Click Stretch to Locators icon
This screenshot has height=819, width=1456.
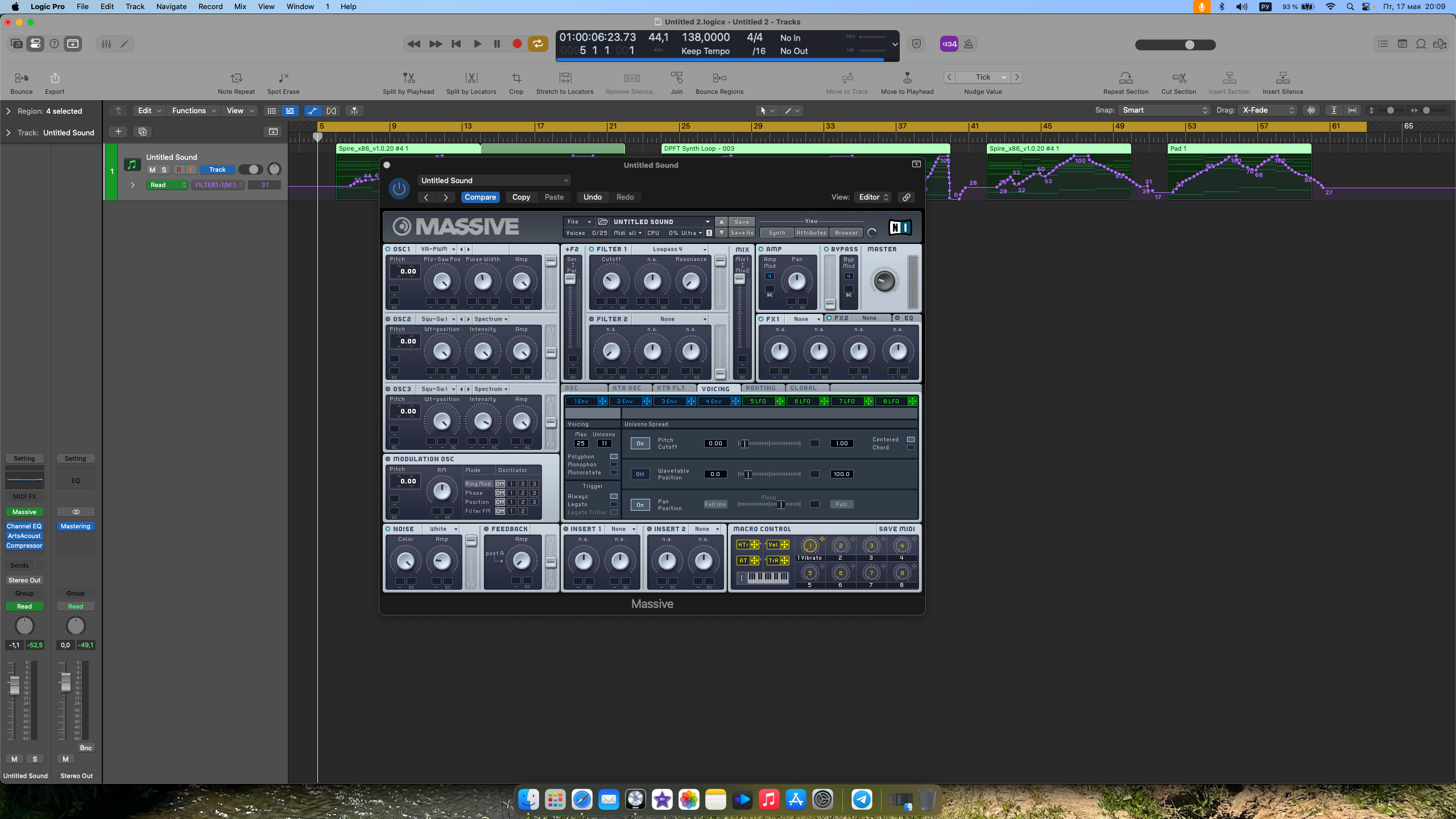tap(565, 78)
